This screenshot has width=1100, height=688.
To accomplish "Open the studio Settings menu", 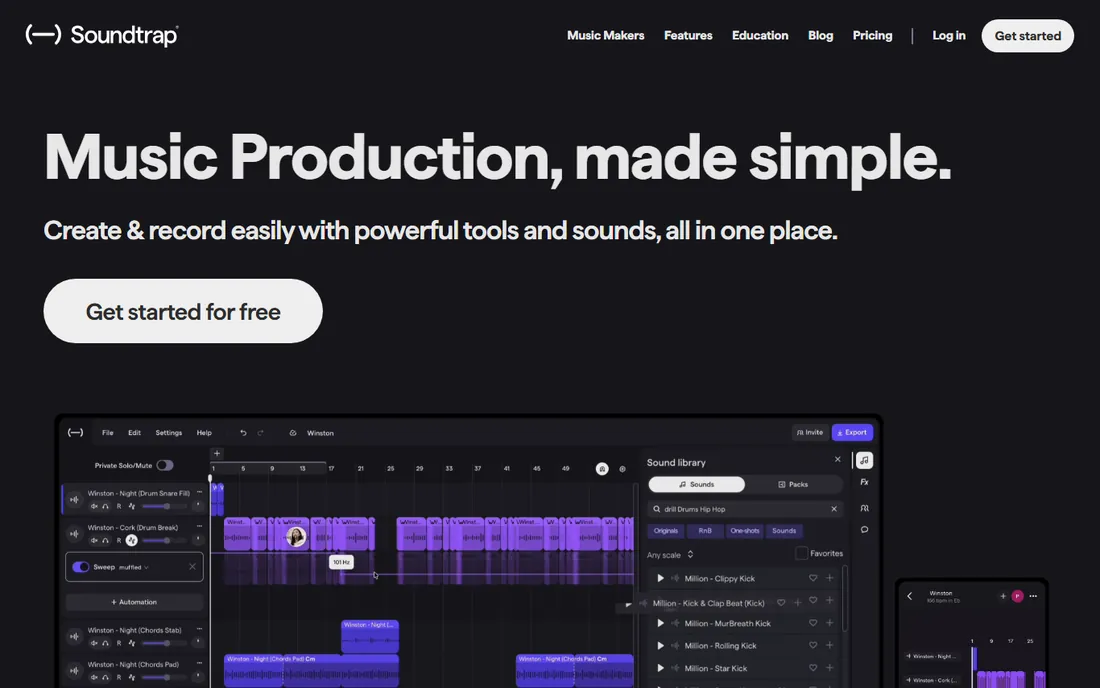I will [x=168, y=433].
